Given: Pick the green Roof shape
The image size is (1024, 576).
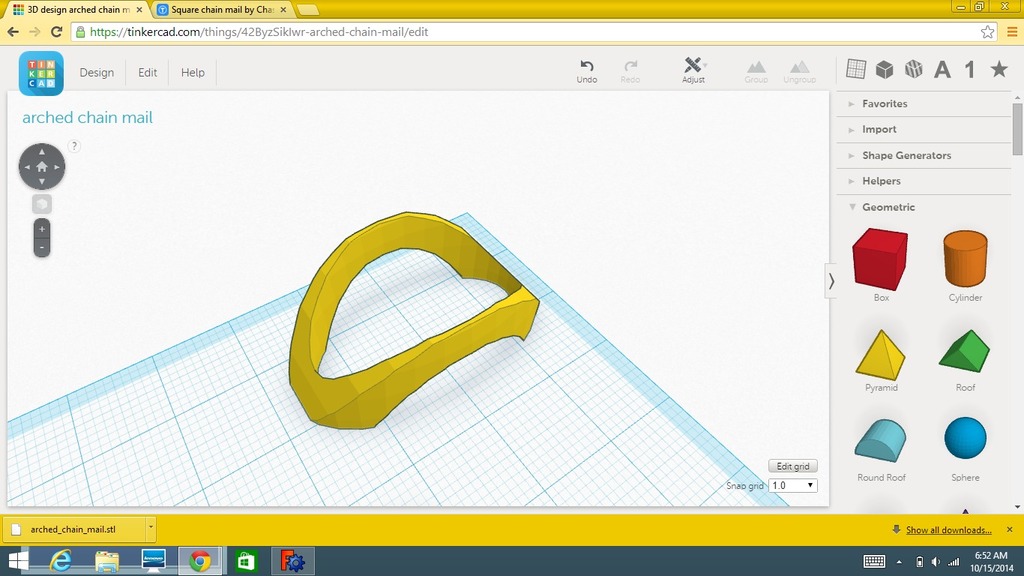Looking at the screenshot, I should (x=965, y=352).
